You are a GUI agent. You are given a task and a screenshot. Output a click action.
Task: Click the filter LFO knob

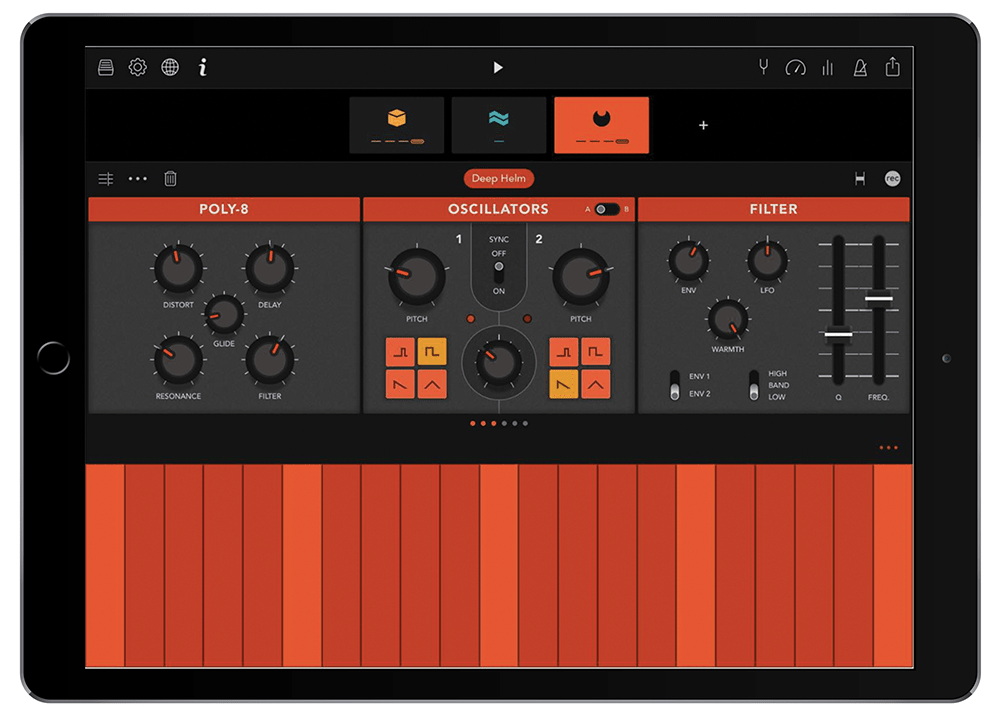click(767, 260)
